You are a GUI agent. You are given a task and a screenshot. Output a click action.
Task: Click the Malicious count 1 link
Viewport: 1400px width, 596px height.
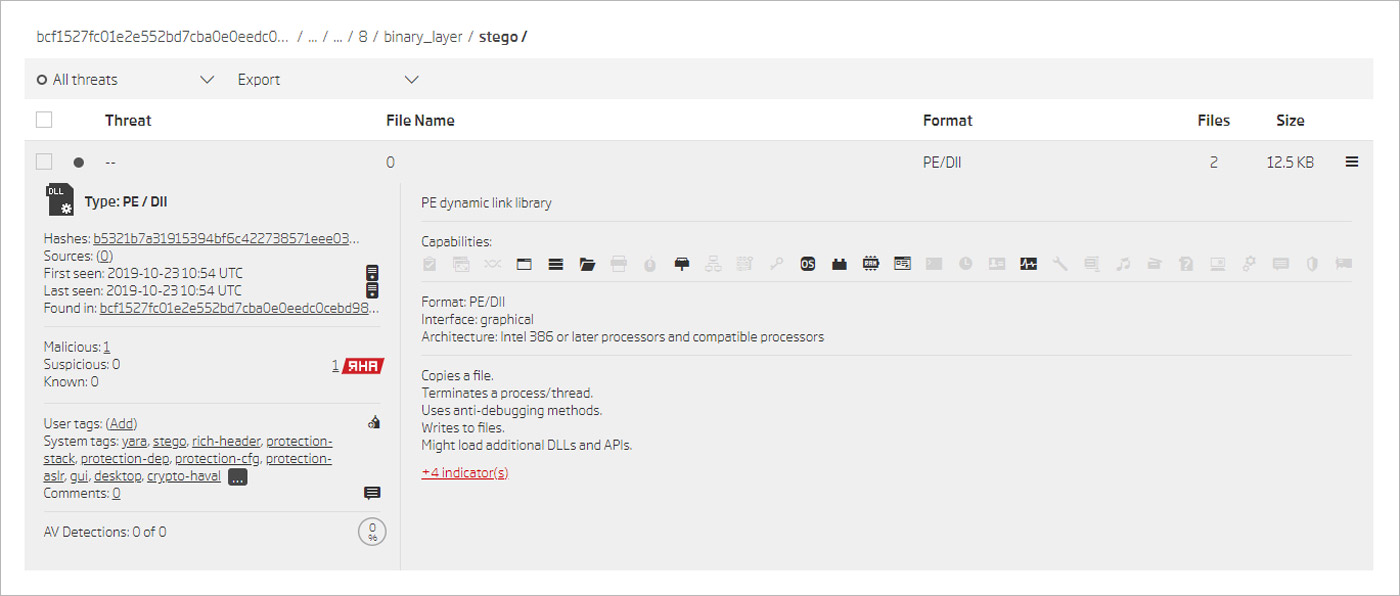click(107, 347)
